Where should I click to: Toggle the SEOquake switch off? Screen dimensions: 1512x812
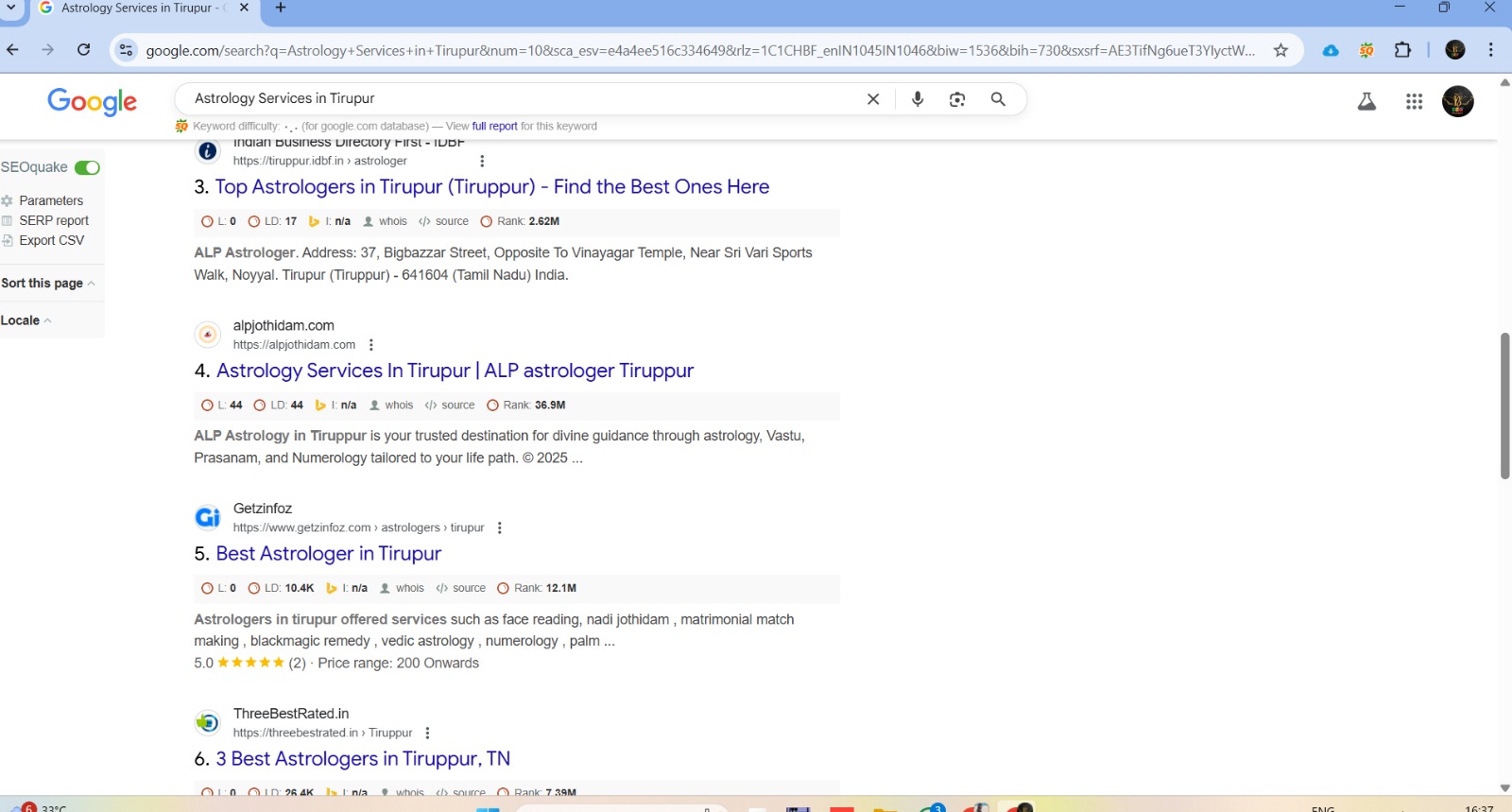[x=87, y=167]
